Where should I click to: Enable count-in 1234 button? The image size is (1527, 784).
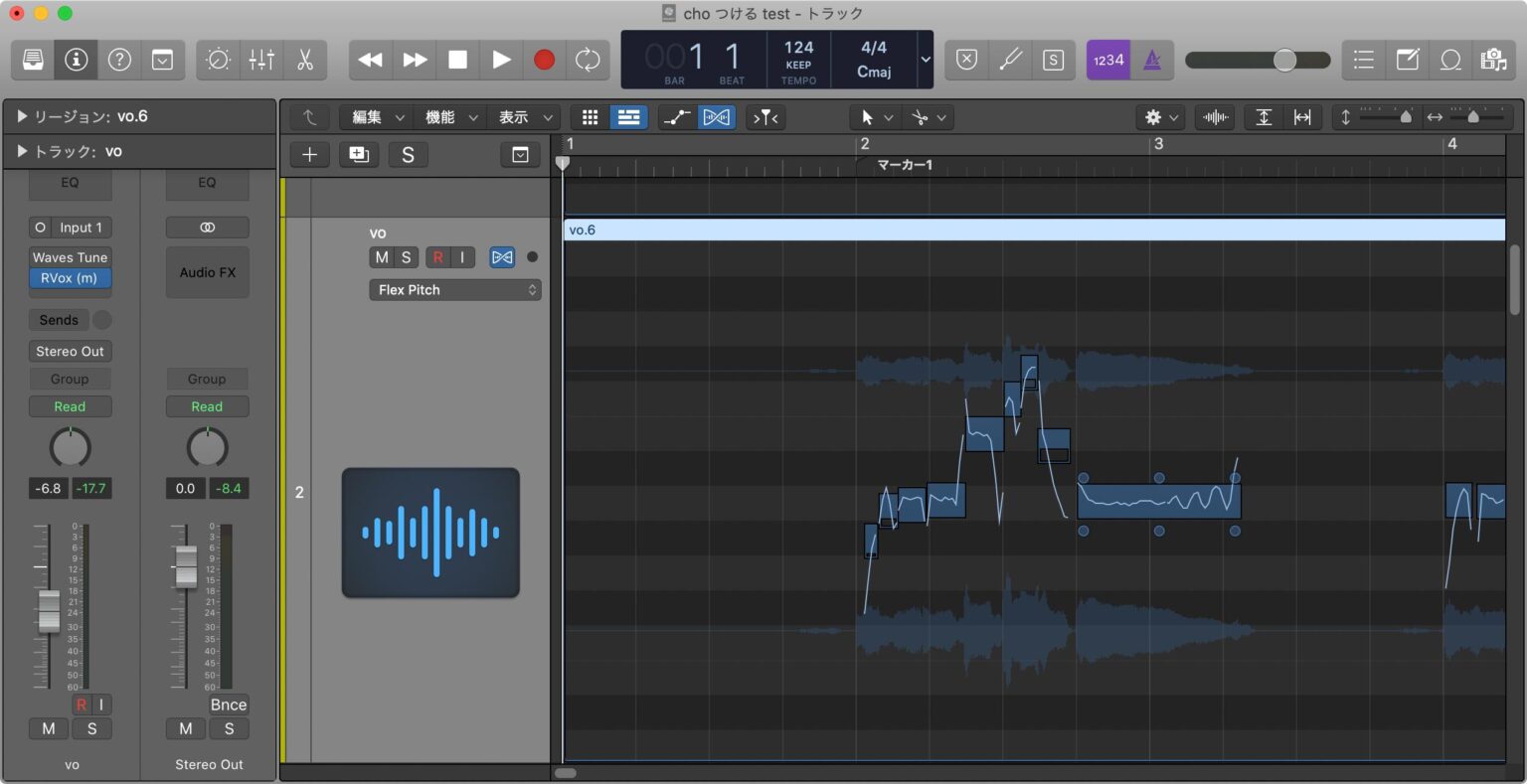[x=1108, y=60]
